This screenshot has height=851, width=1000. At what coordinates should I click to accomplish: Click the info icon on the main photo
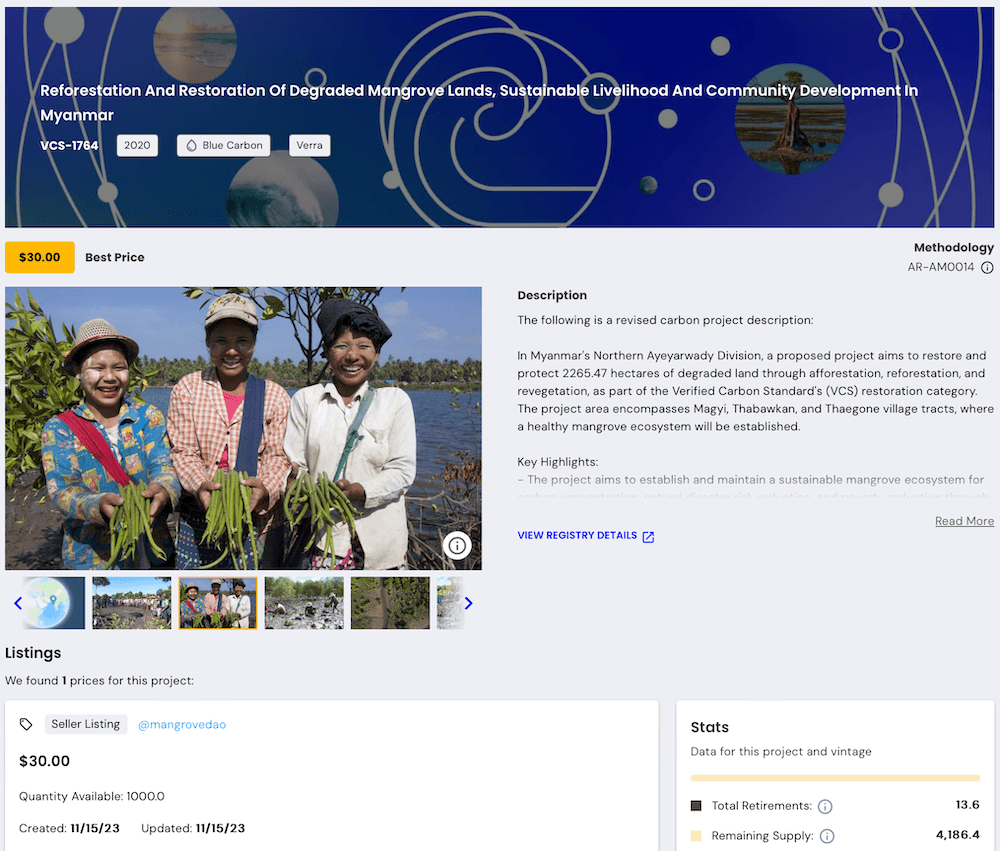click(457, 545)
